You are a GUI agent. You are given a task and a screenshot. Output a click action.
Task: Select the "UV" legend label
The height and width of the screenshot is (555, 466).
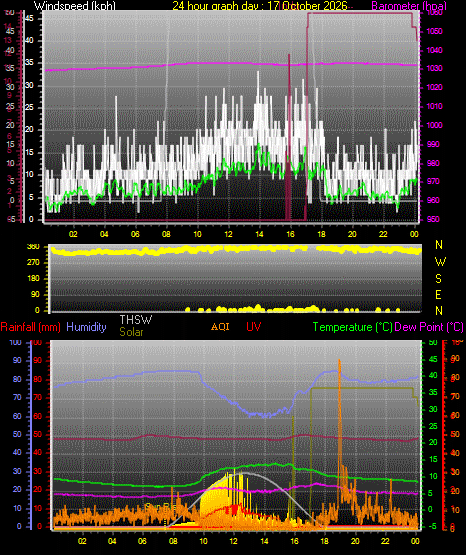tap(254, 326)
